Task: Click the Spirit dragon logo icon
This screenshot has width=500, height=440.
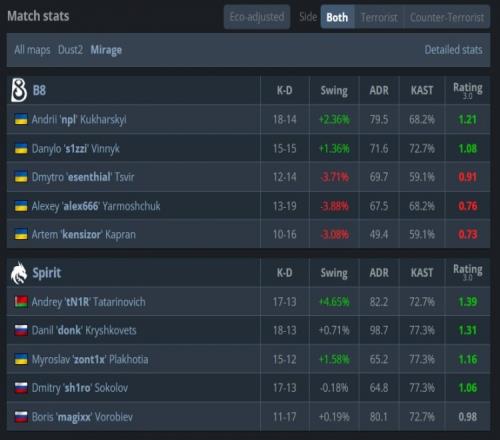Action: point(19,273)
